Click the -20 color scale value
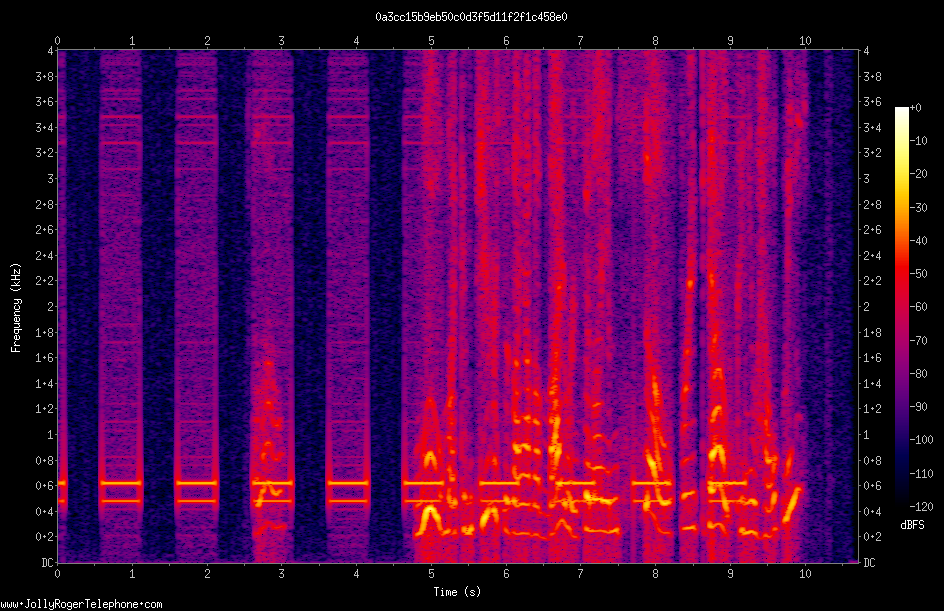The image size is (944, 611). click(x=919, y=174)
